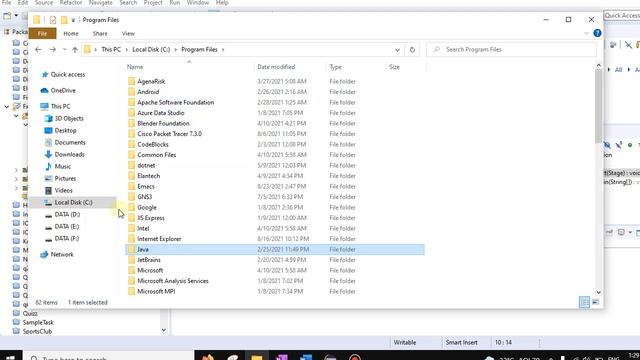640x360 pixels.
Task: Sort by Type column header
Action: [336, 67]
